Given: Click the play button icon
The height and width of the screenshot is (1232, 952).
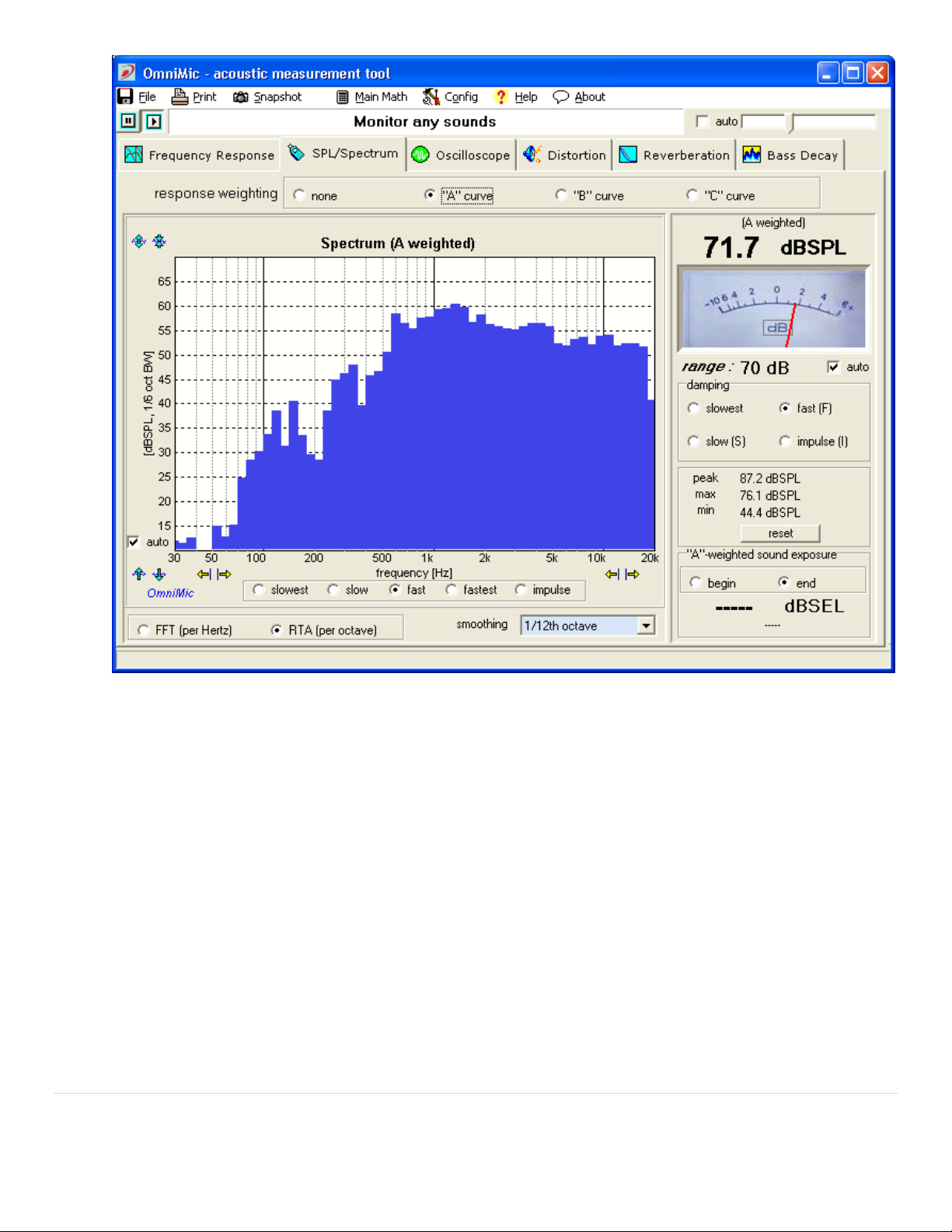Looking at the screenshot, I should (154, 121).
